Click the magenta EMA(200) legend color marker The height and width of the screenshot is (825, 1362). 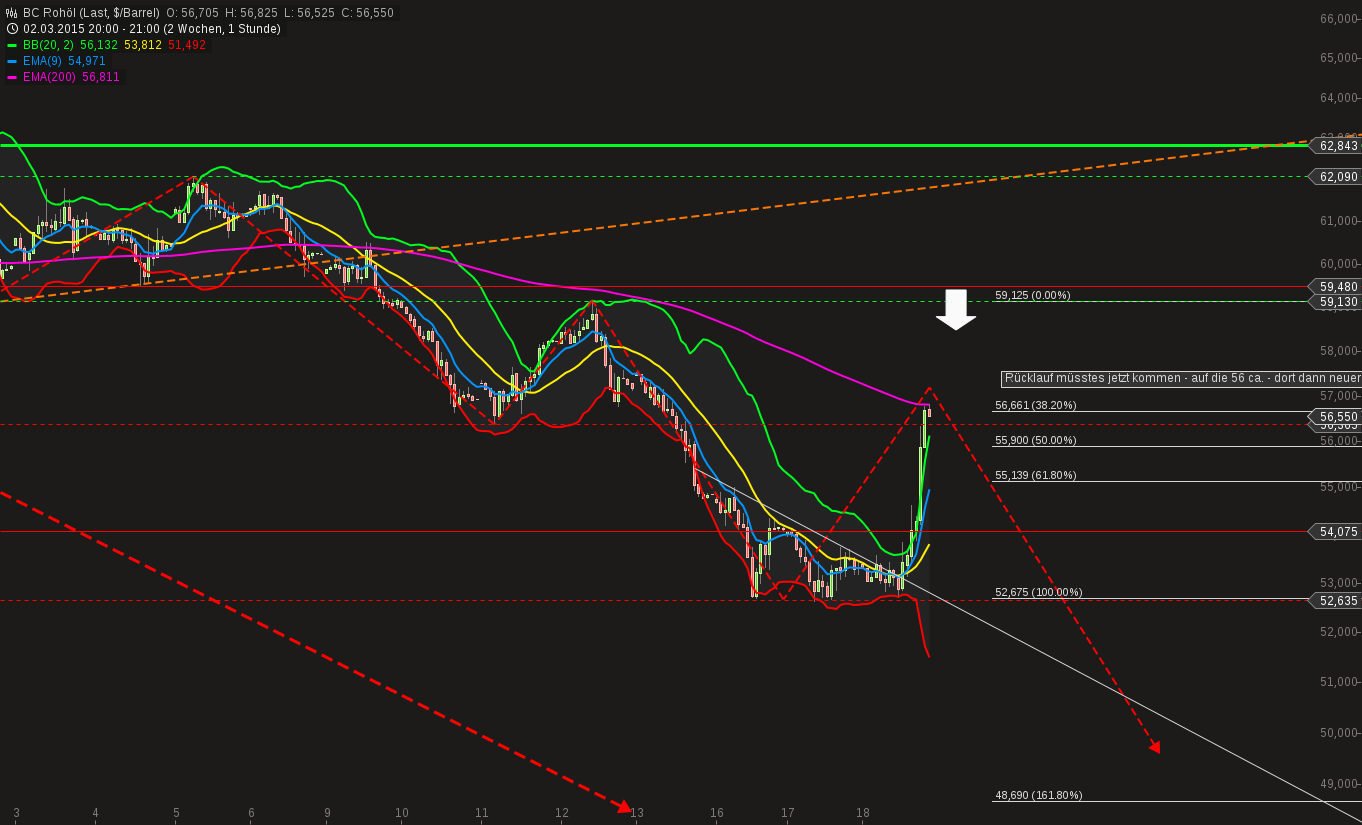click(12, 77)
